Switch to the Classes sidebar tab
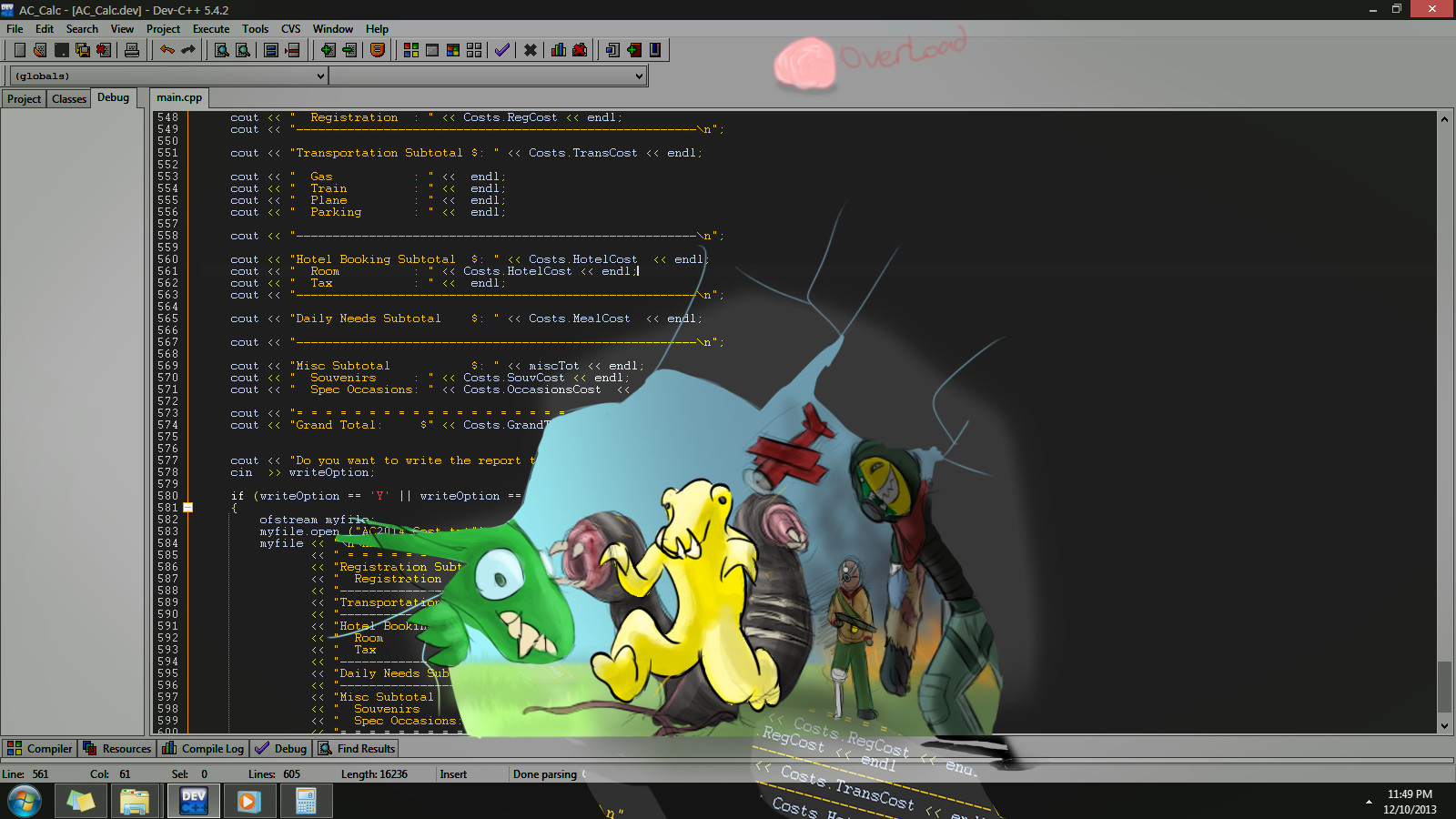The height and width of the screenshot is (819, 1456). (69, 98)
